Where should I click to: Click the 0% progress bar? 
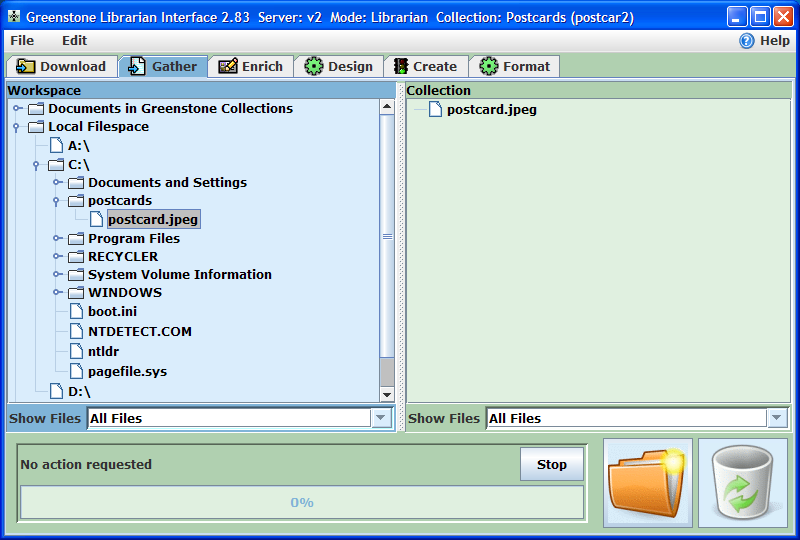click(x=302, y=502)
